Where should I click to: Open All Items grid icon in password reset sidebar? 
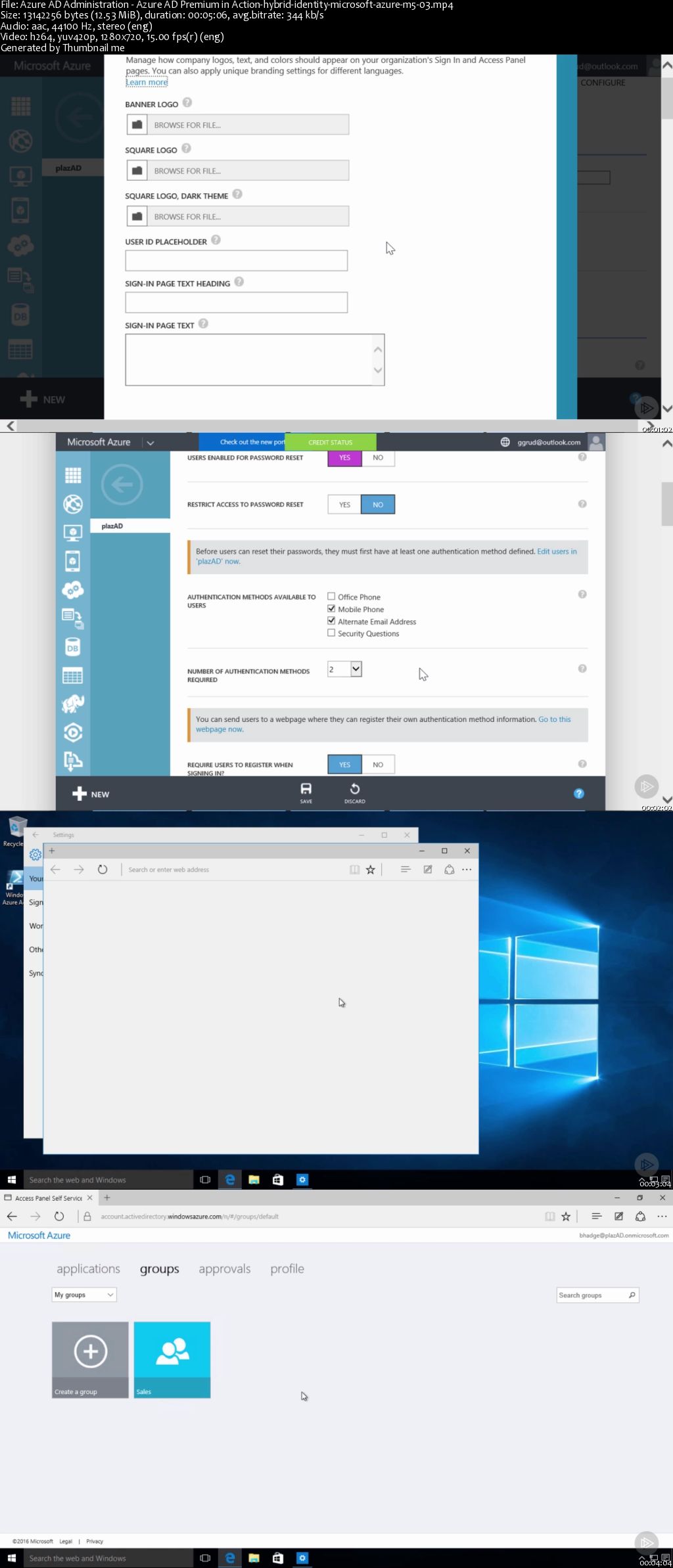[x=73, y=475]
